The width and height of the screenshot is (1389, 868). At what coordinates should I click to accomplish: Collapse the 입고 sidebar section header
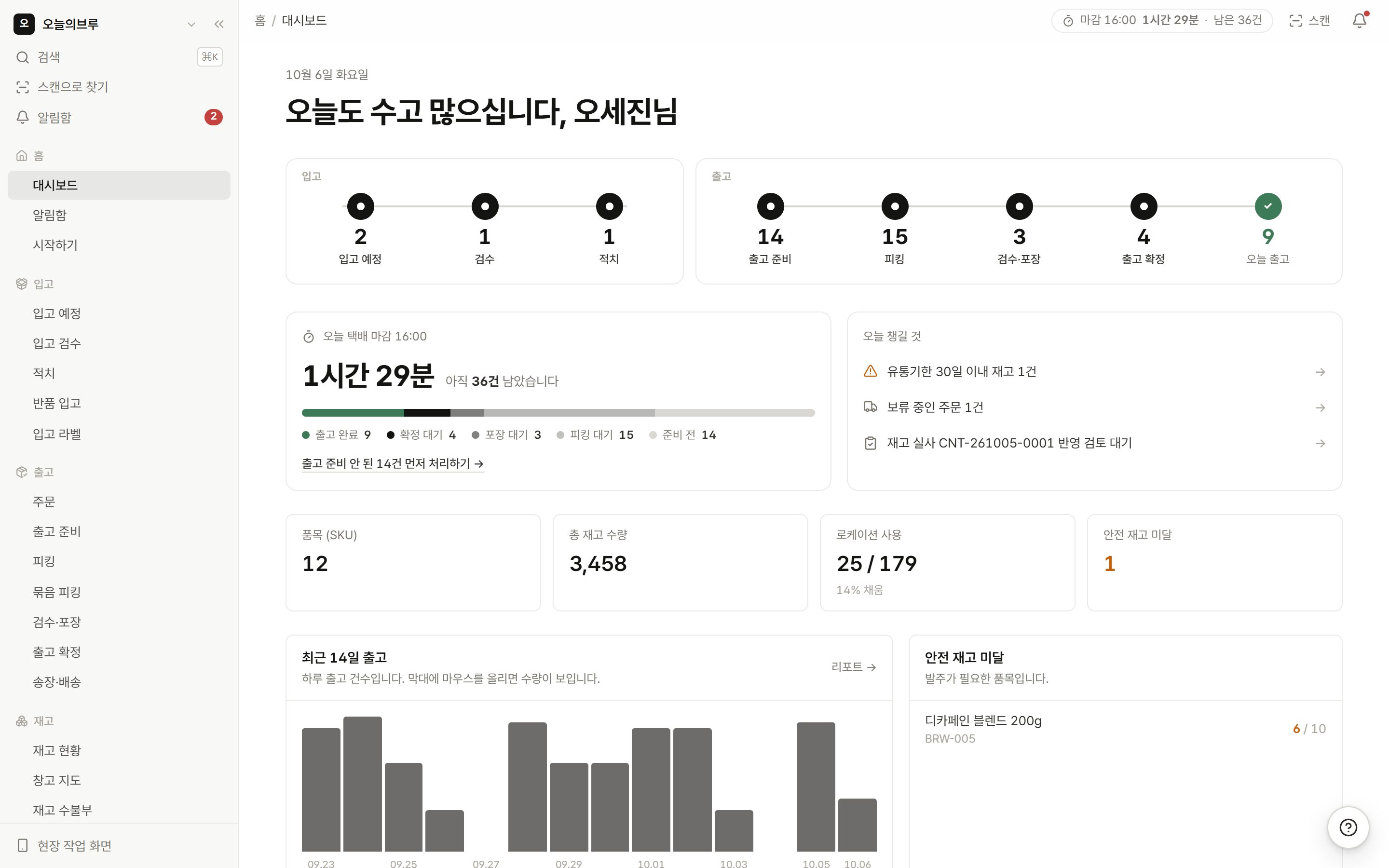pos(35,284)
